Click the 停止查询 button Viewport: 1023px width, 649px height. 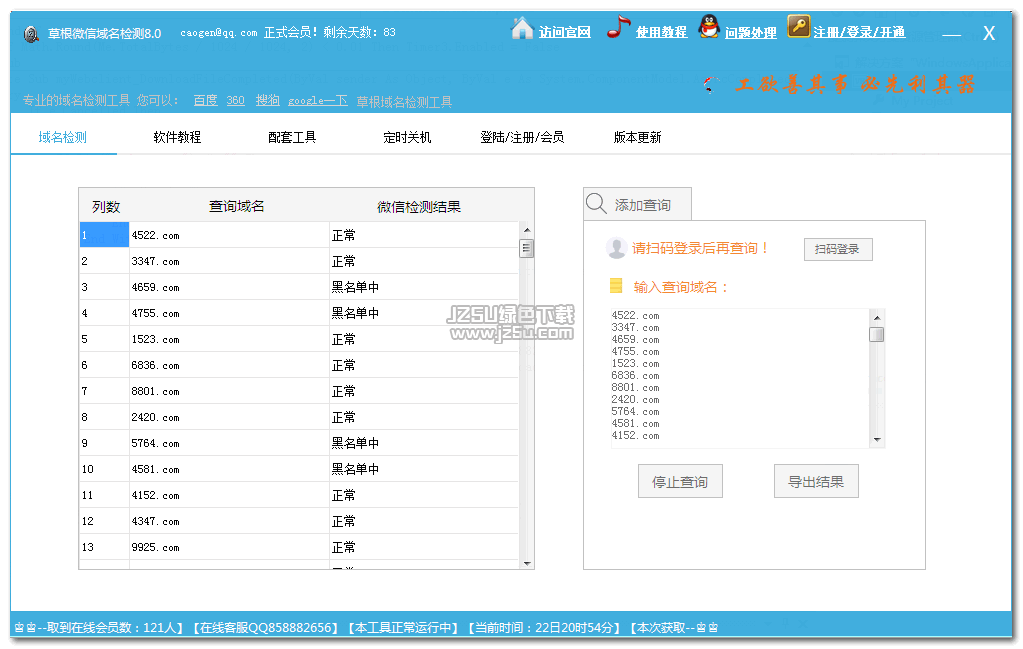coord(680,482)
